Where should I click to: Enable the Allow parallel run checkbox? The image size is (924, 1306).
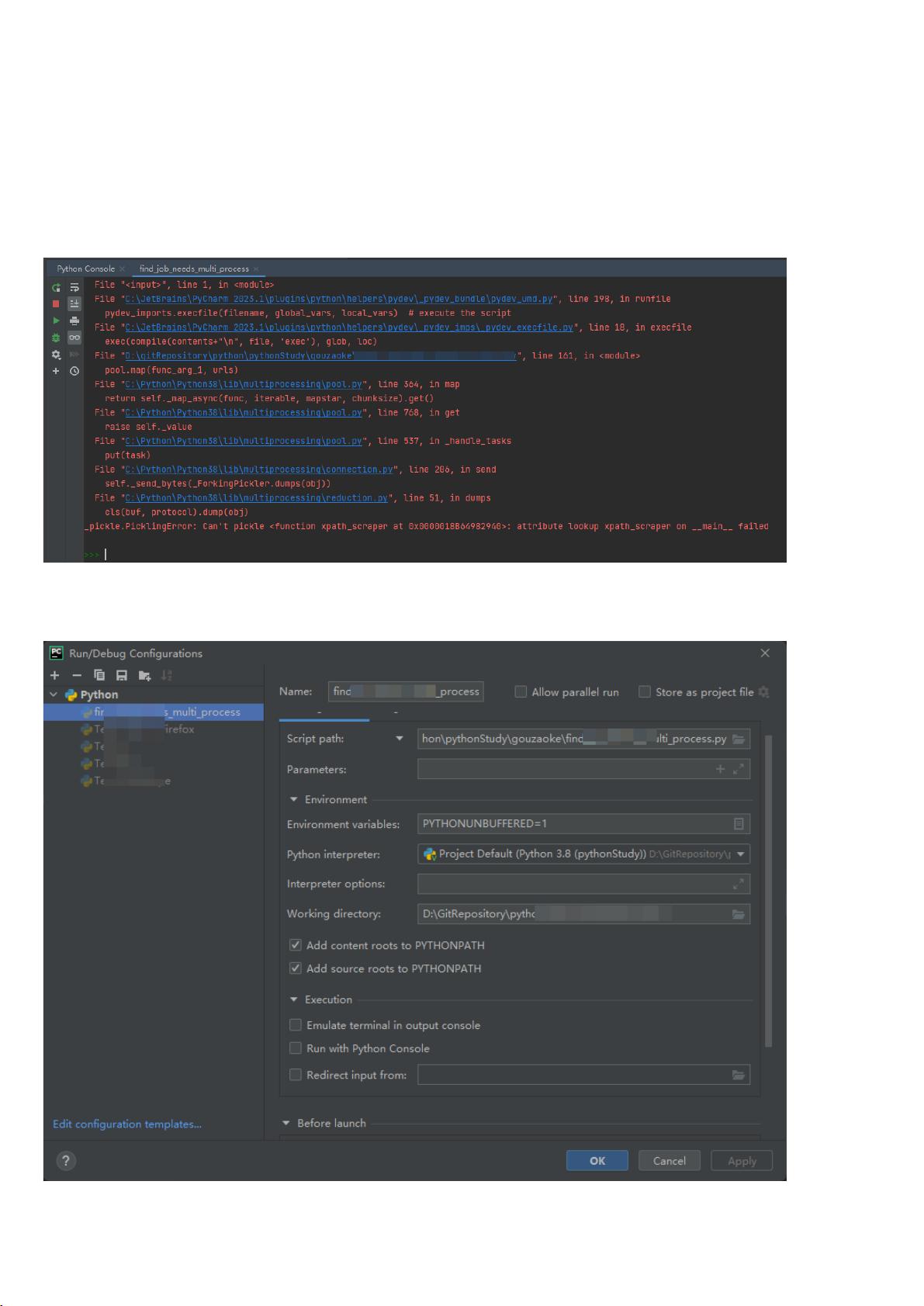click(x=521, y=691)
